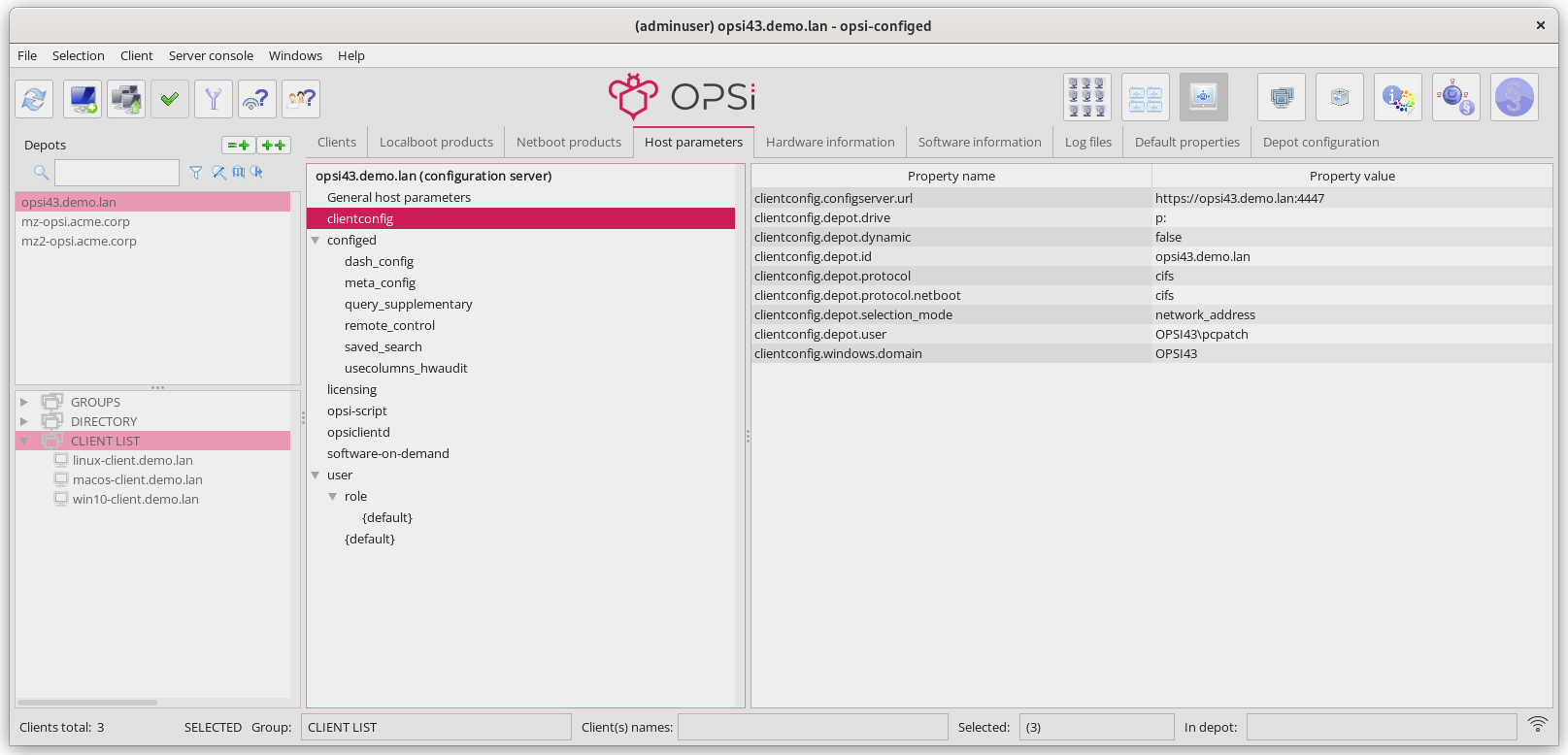Switch to the Default properties tab
The image size is (1568, 755).
point(1187,142)
